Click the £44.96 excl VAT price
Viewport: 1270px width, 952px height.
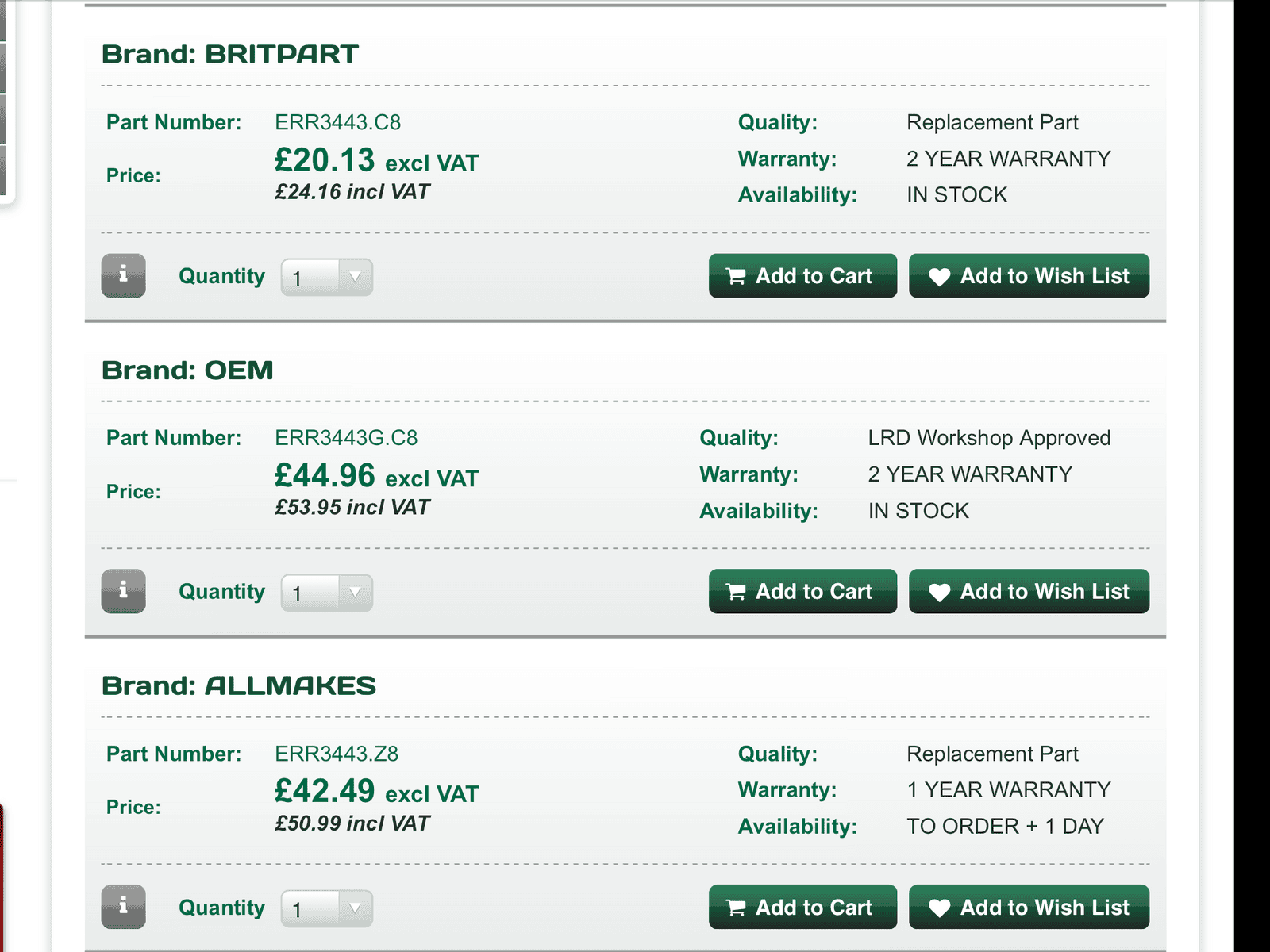pos(376,476)
